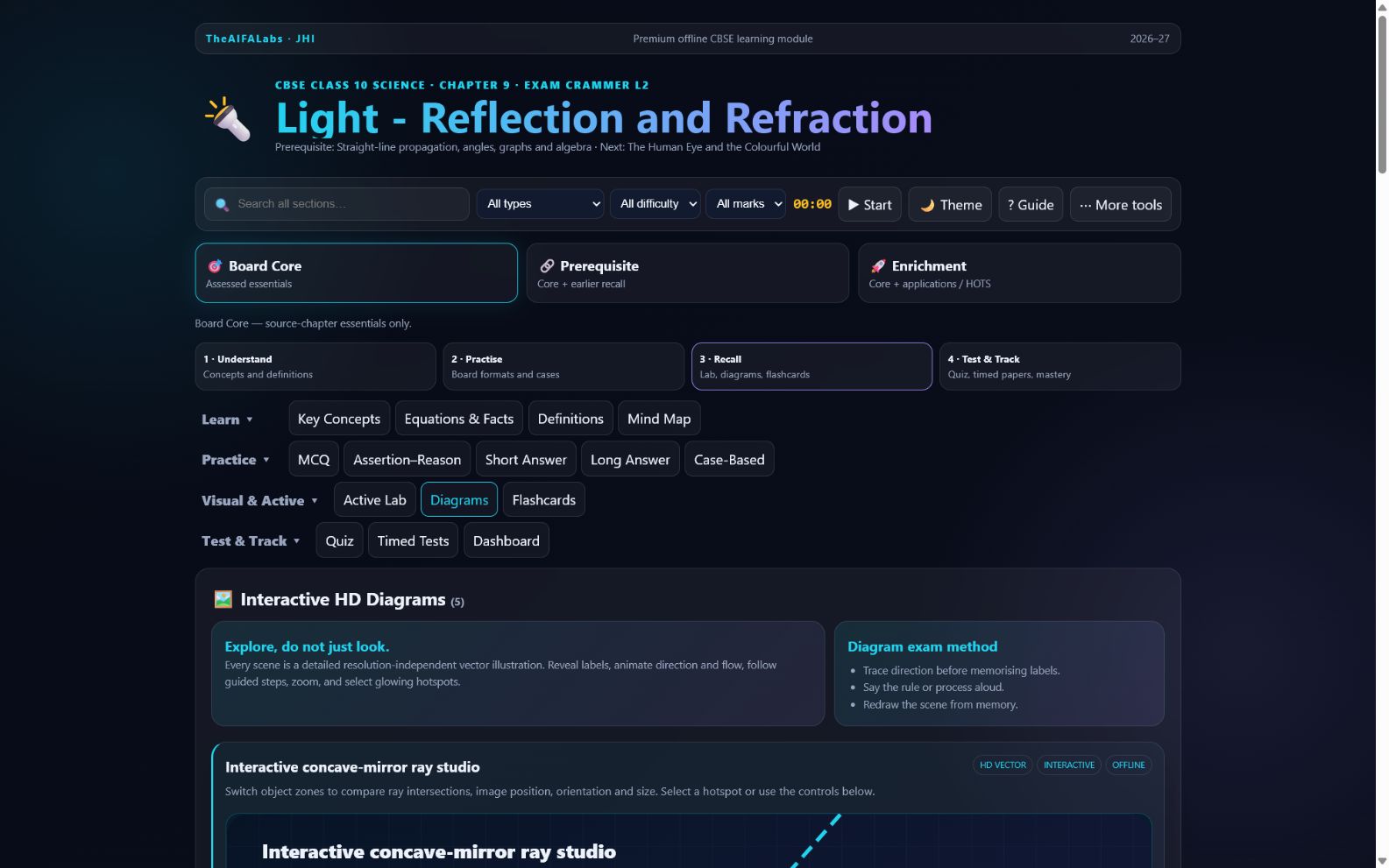
Task: Open the ? Guide
Action: click(x=1031, y=204)
